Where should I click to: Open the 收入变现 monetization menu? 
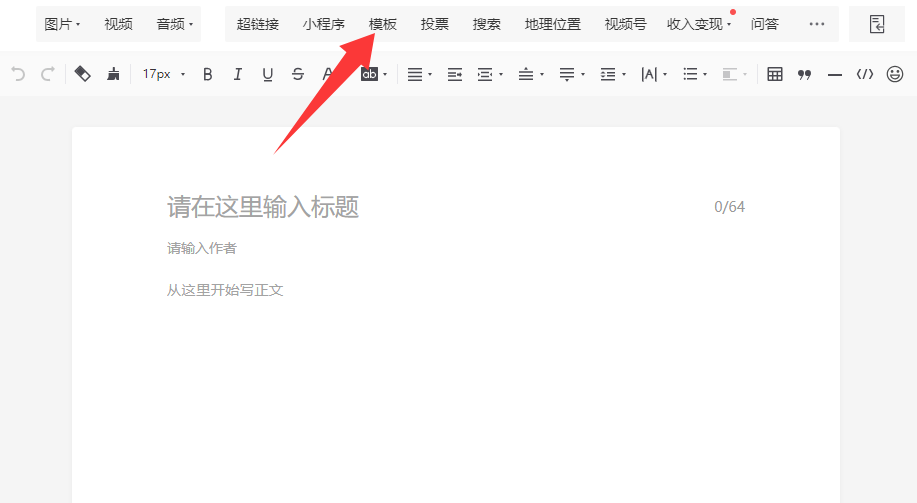699,24
